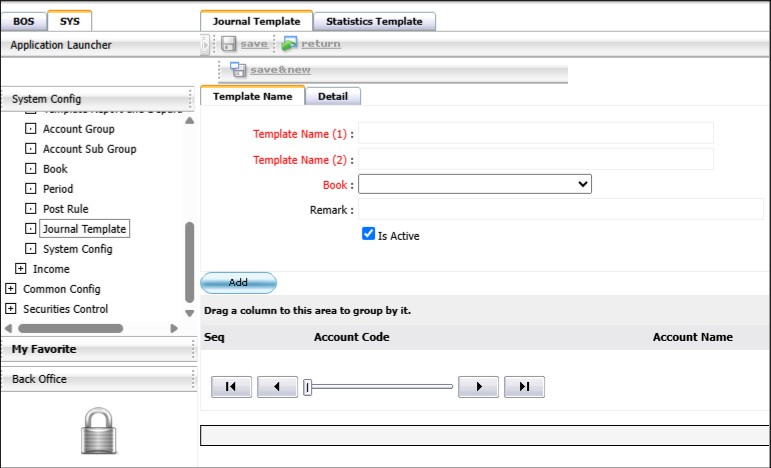The width and height of the screenshot is (771, 468).
Task: Open the Detail tab
Action: coord(333,96)
